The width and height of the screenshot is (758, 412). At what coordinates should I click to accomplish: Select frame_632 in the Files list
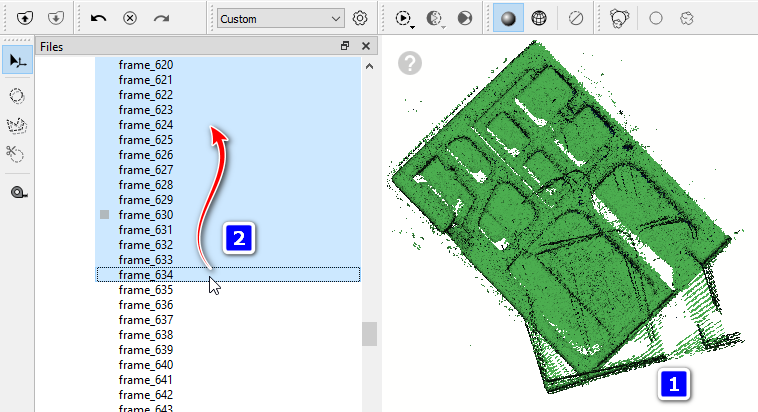pyautogui.click(x=146, y=245)
